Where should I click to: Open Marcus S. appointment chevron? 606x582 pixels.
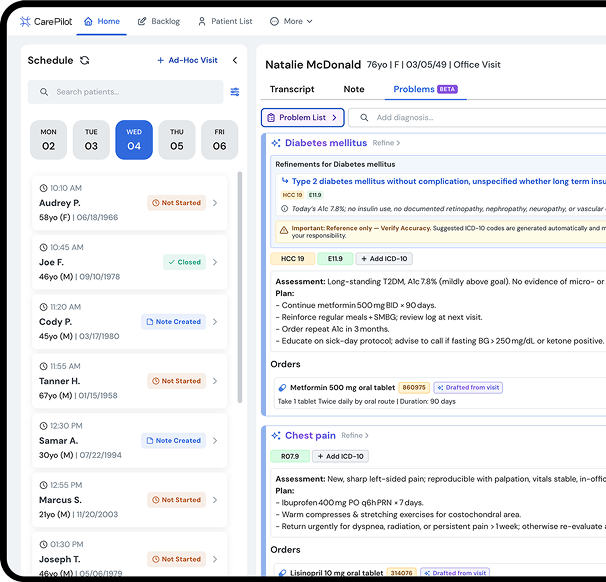click(x=215, y=500)
